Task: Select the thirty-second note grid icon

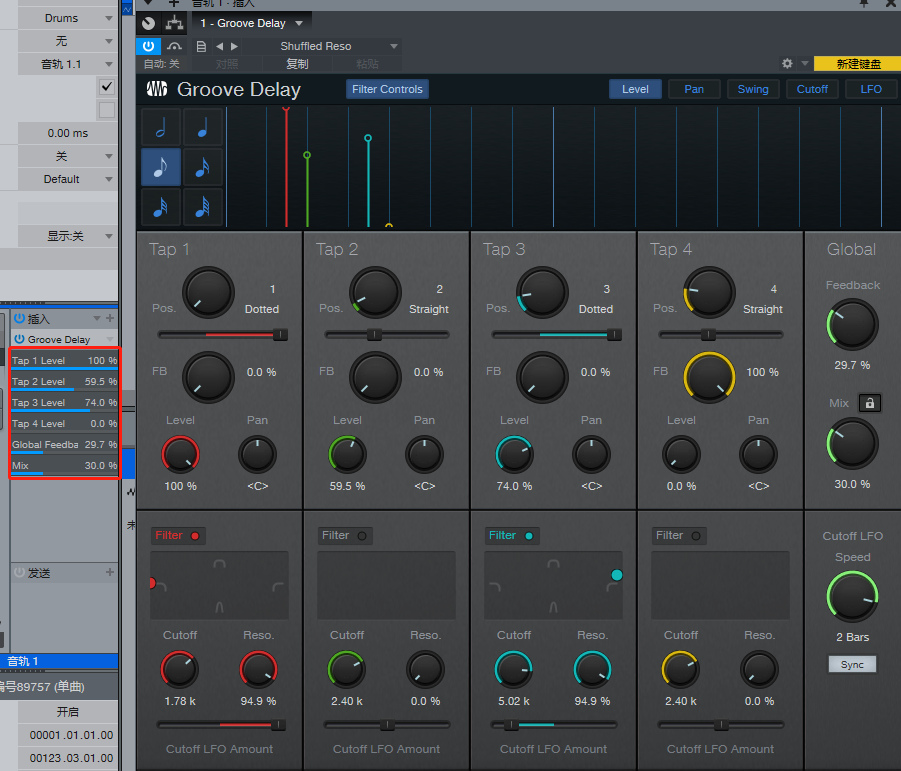Action: point(161,207)
